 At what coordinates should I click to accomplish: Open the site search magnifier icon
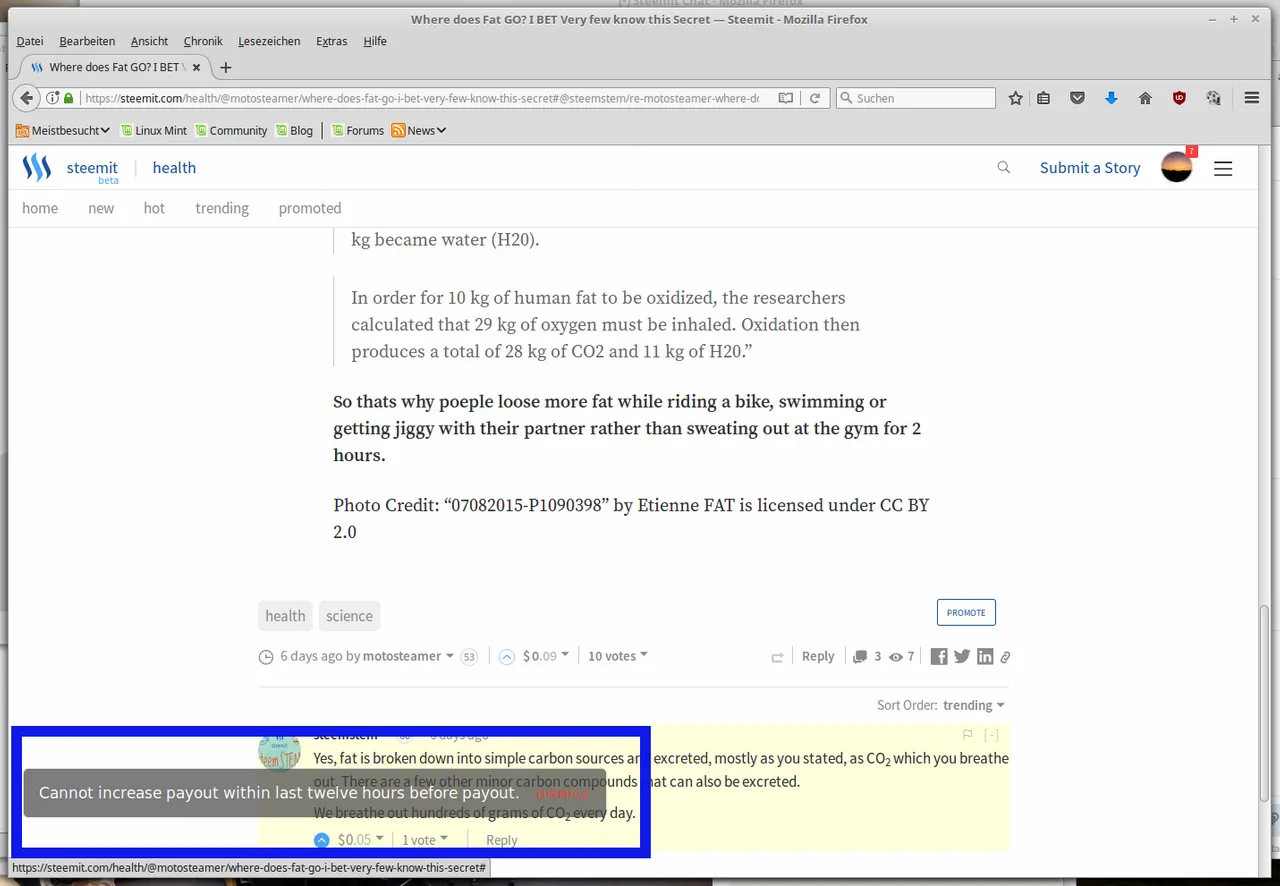(1004, 167)
